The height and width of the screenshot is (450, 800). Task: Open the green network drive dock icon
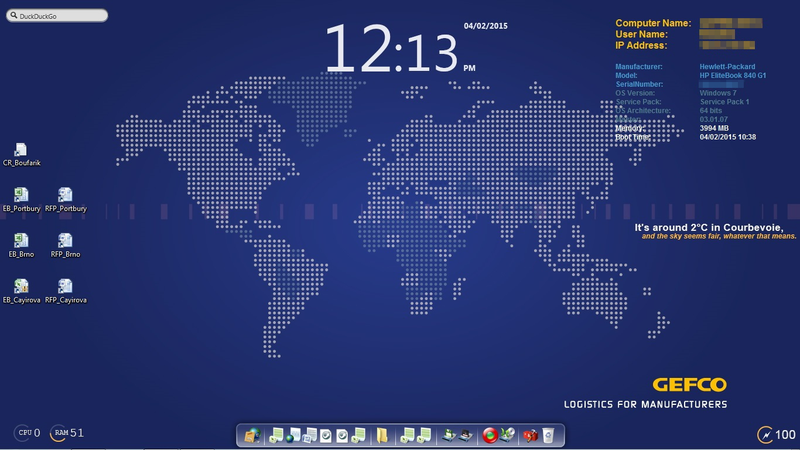pos(449,435)
